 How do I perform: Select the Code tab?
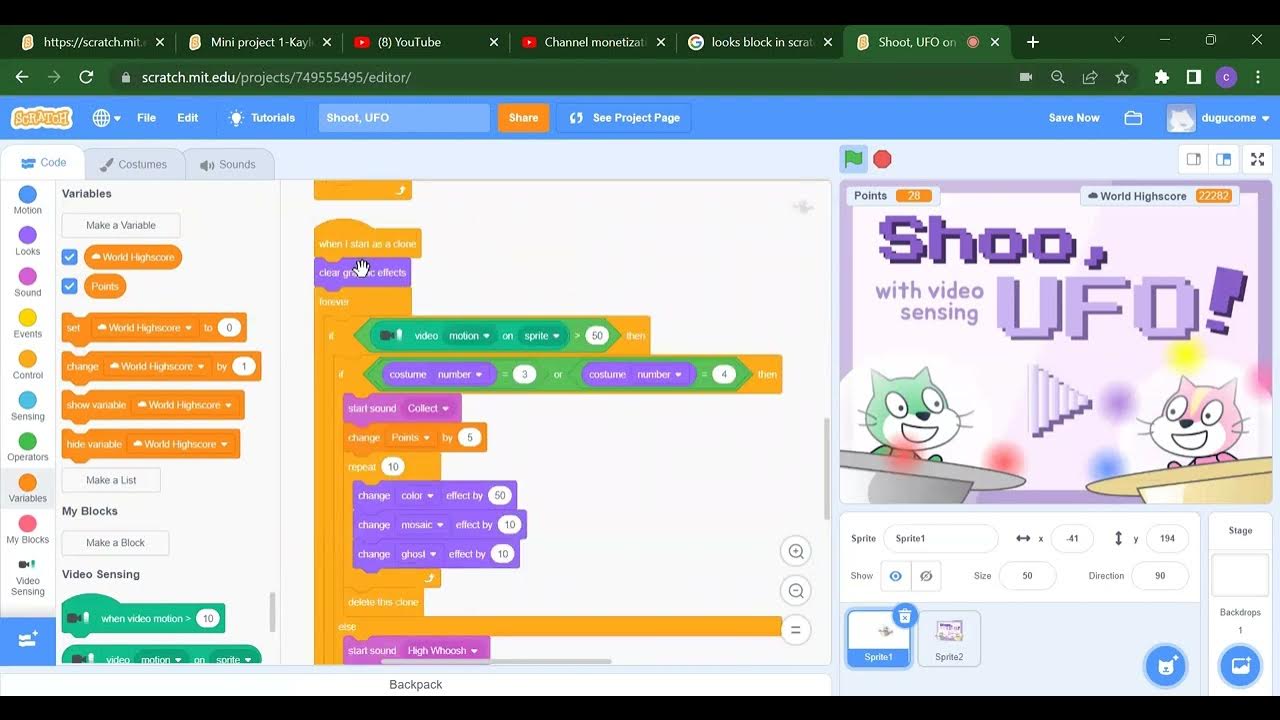click(43, 163)
